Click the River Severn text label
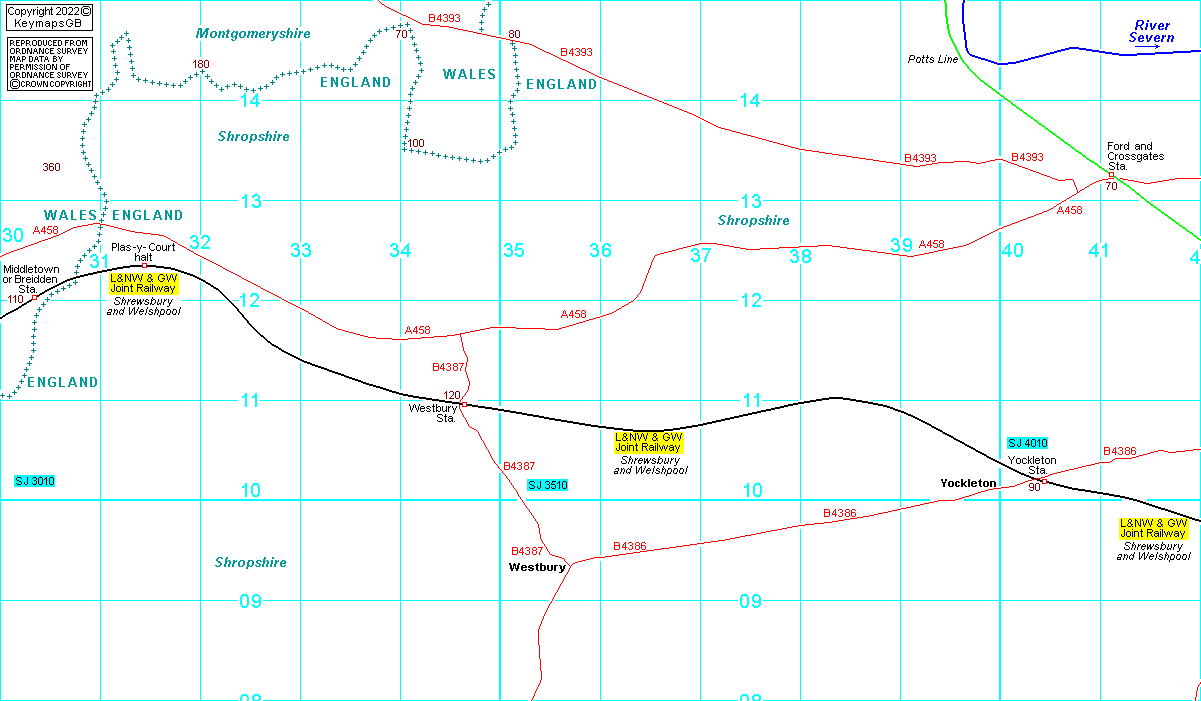1201x701 pixels. click(1151, 31)
